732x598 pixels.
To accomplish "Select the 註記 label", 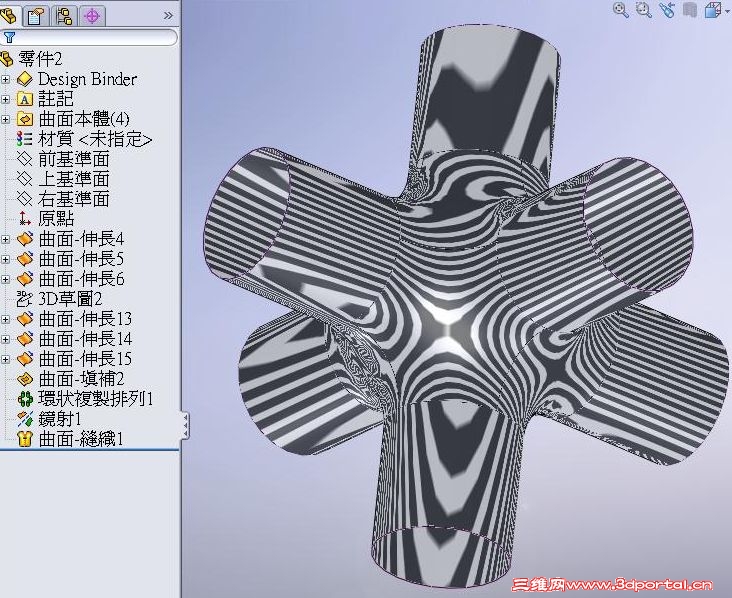I will (56, 99).
